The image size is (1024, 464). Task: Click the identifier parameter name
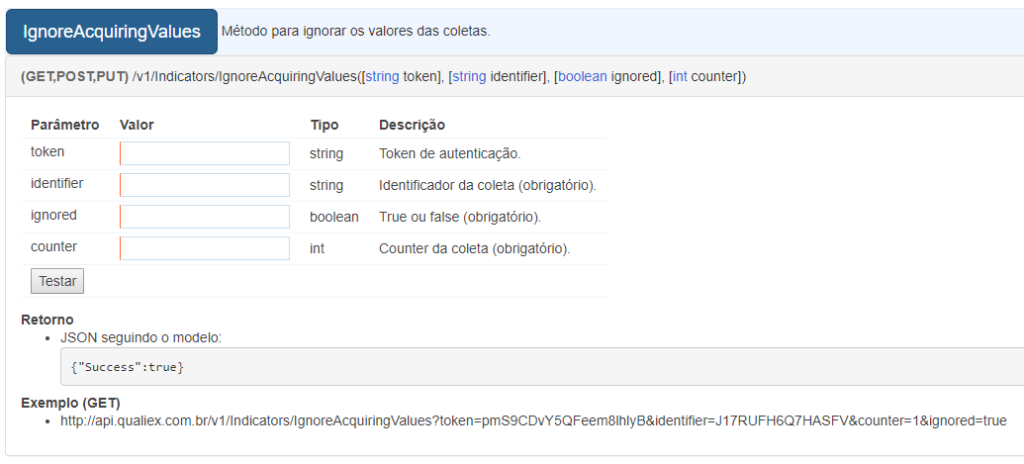57,183
